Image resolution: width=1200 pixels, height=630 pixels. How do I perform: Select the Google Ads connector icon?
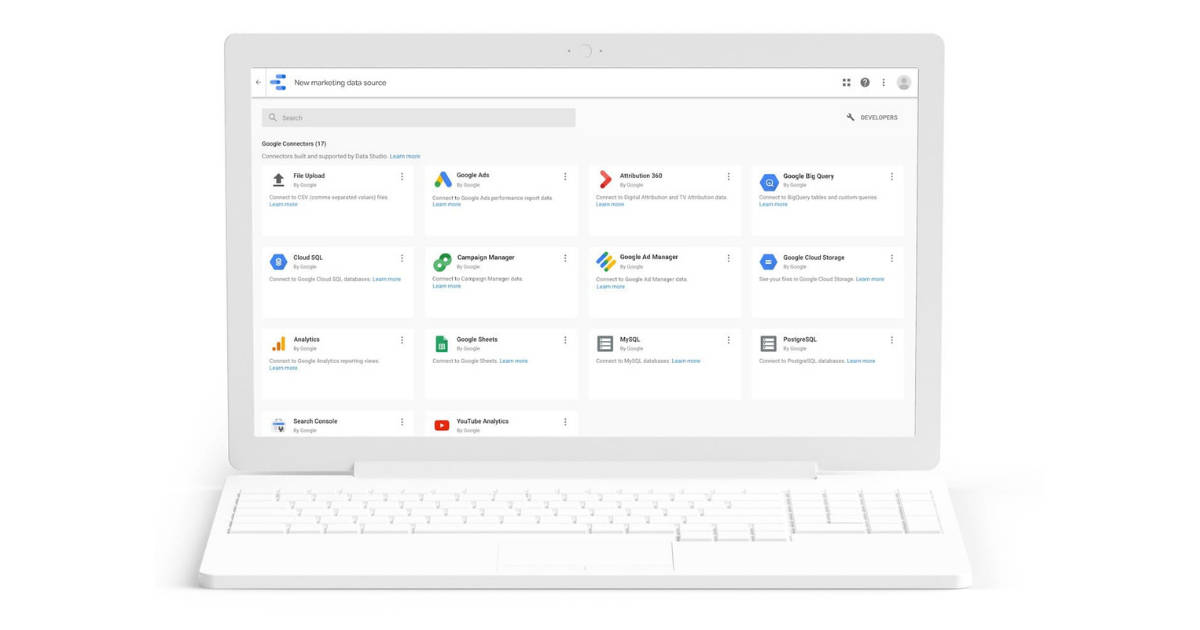(443, 178)
